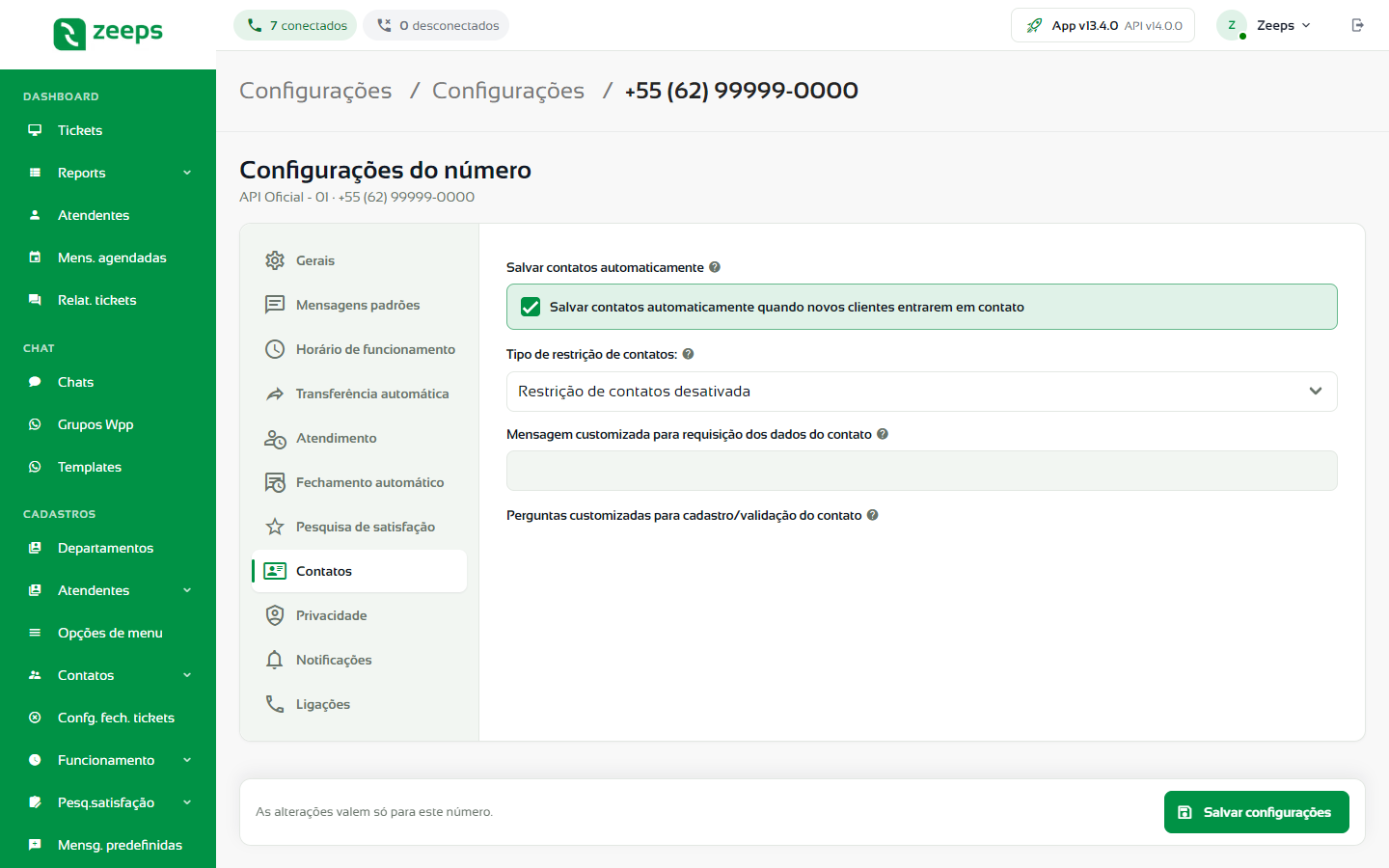Screen dimensions: 1389x868
Task: Toggle Salvar contatos automaticamente checkbox
Action: tap(531, 307)
